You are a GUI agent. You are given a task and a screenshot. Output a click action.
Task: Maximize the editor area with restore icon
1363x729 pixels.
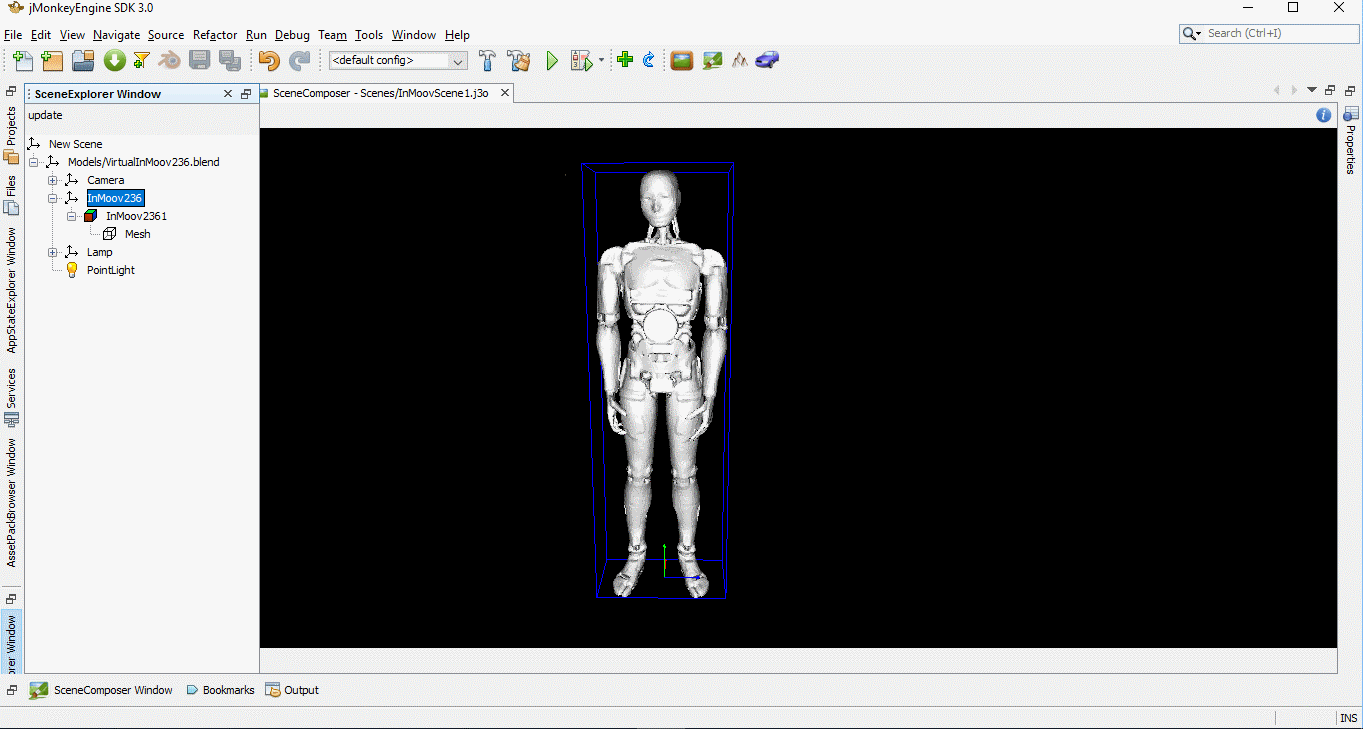pos(1330,90)
